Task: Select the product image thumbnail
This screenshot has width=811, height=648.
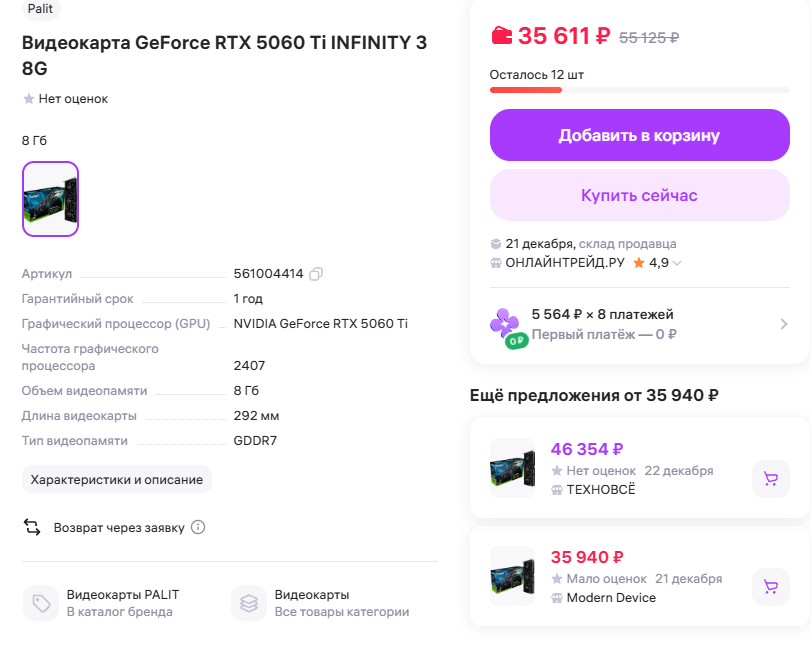Action: click(x=50, y=199)
